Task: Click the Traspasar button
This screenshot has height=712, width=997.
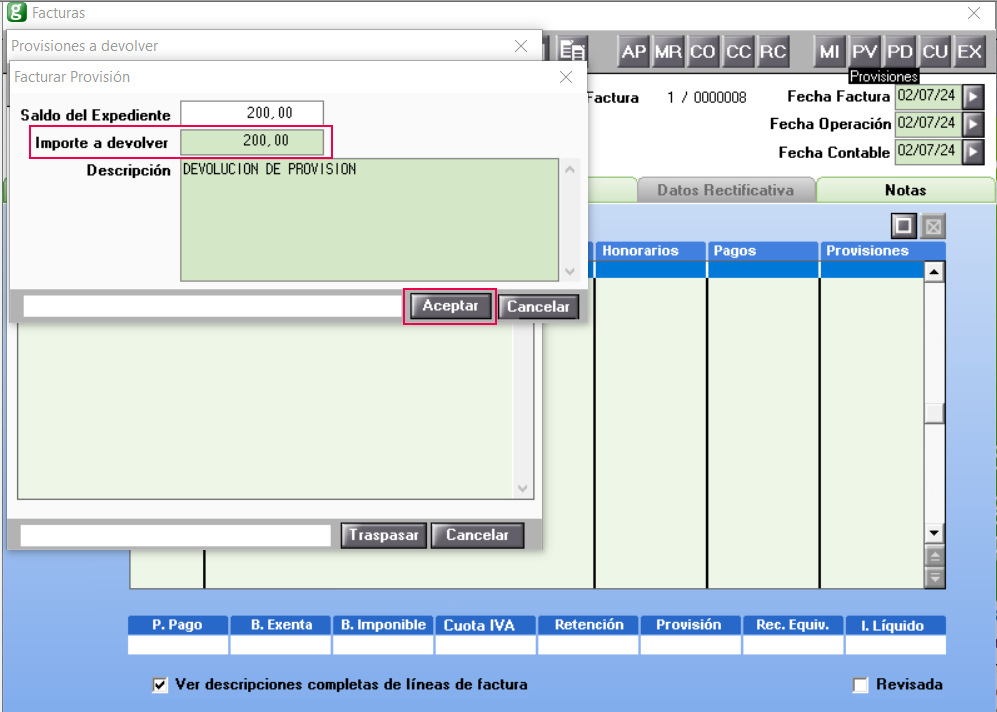Action: (383, 535)
